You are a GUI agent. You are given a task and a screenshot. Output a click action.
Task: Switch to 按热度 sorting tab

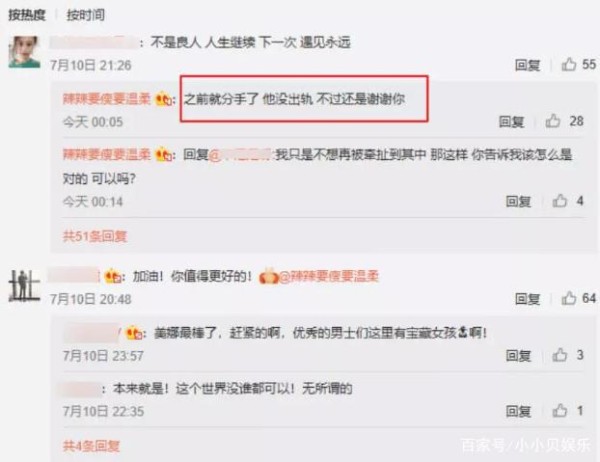(27, 15)
